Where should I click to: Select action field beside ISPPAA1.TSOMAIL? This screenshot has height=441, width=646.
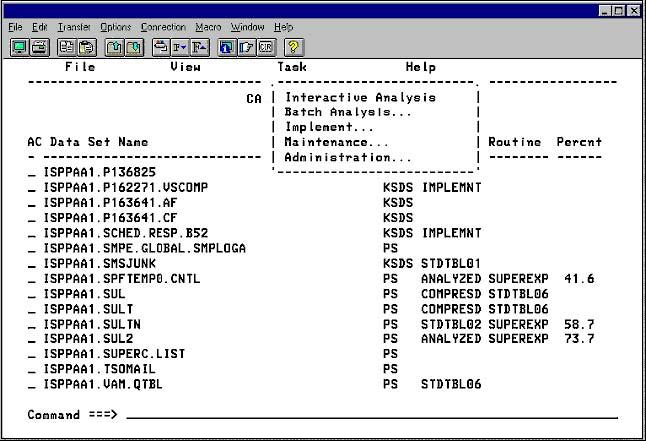point(32,369)
